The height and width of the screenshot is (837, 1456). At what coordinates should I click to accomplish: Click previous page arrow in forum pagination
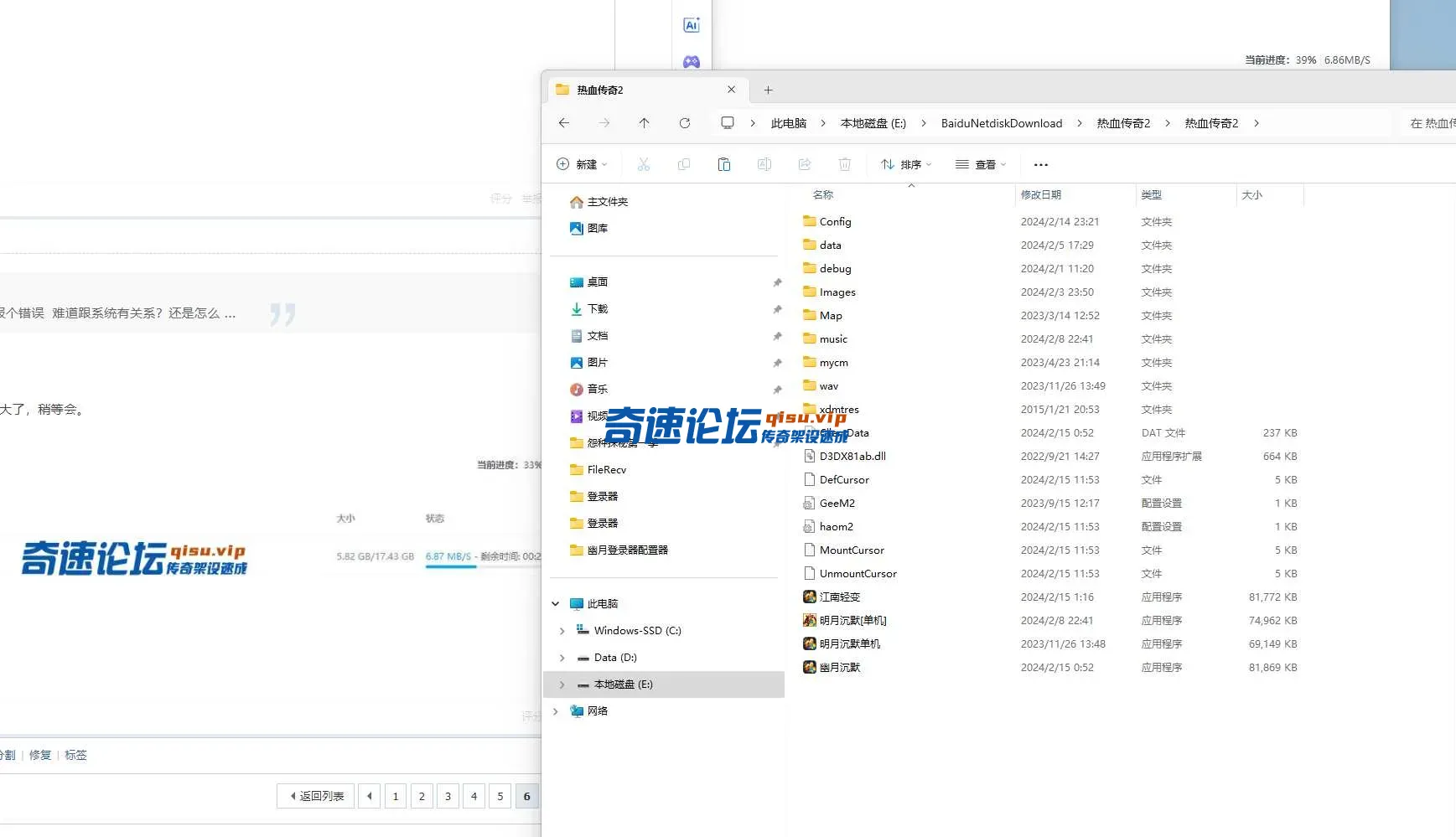coord(370,796)
